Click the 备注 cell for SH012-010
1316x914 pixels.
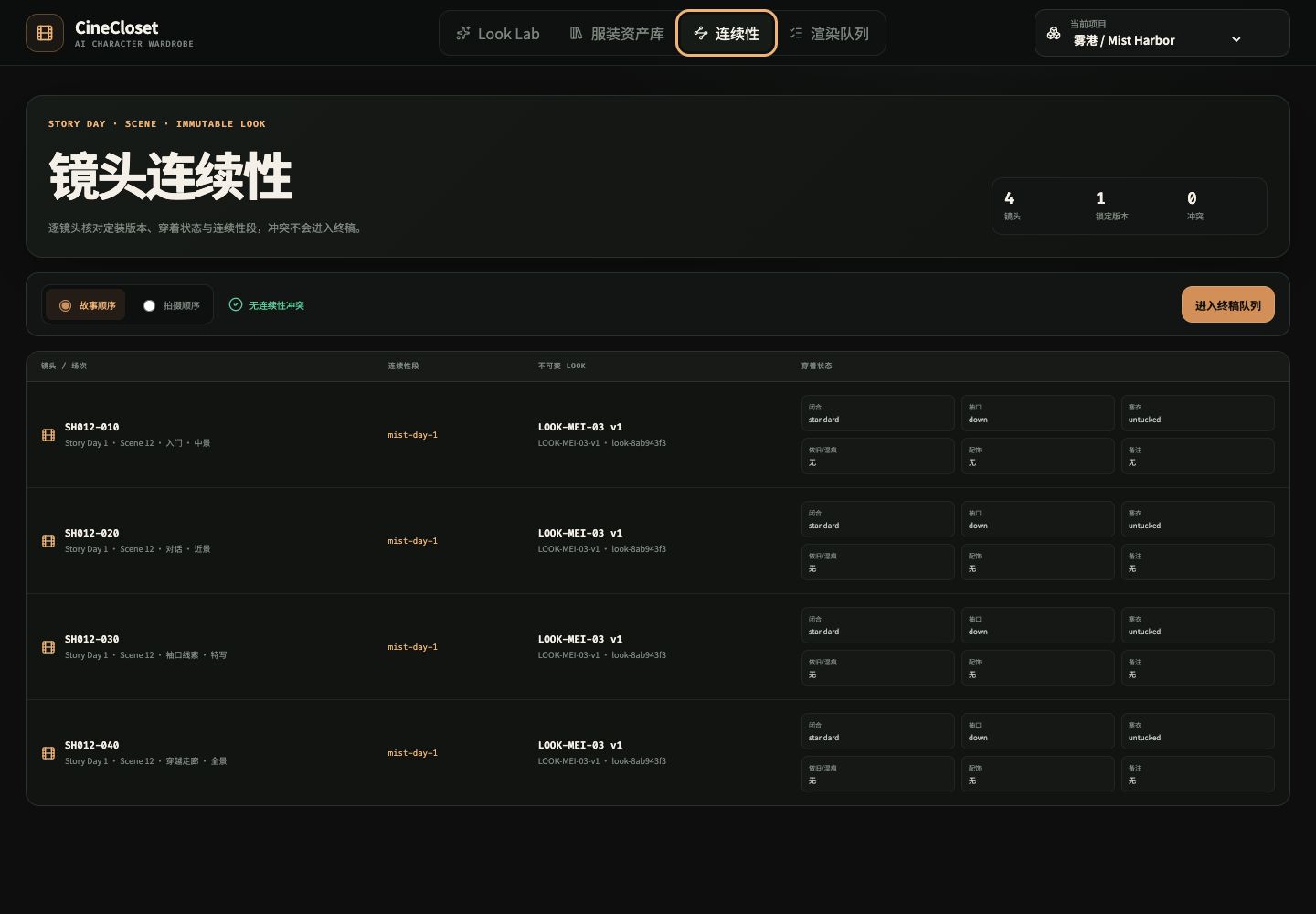coord(1197,456)
